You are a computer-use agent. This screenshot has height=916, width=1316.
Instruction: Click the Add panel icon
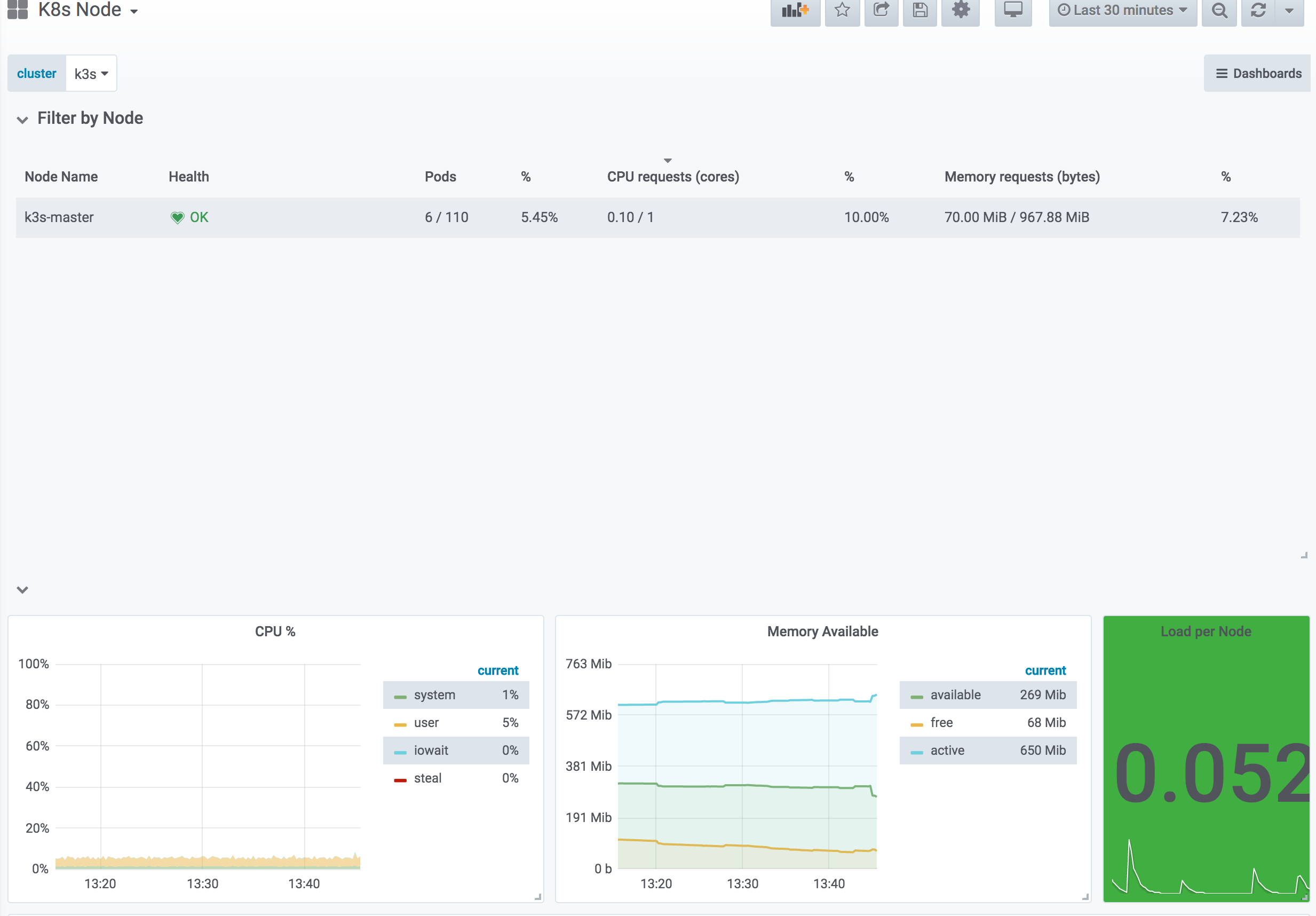pos(795,11)
